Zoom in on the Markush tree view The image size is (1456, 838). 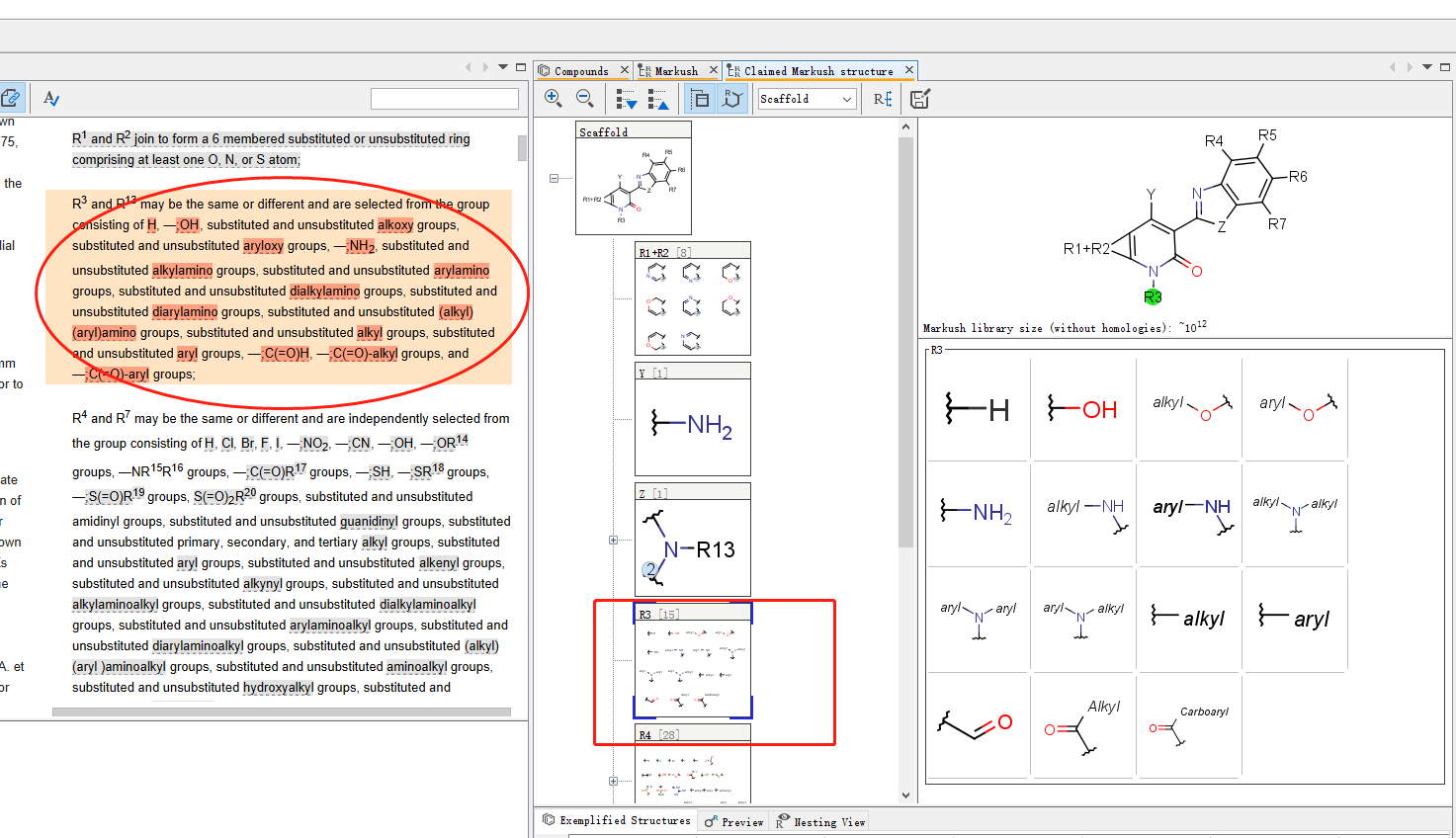tap(554, 98)
